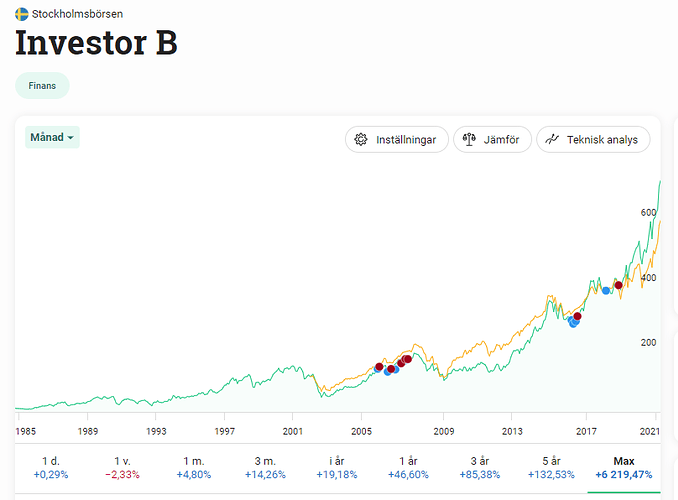Show the 1 år period
678x500 pixels.
point(408,467)
